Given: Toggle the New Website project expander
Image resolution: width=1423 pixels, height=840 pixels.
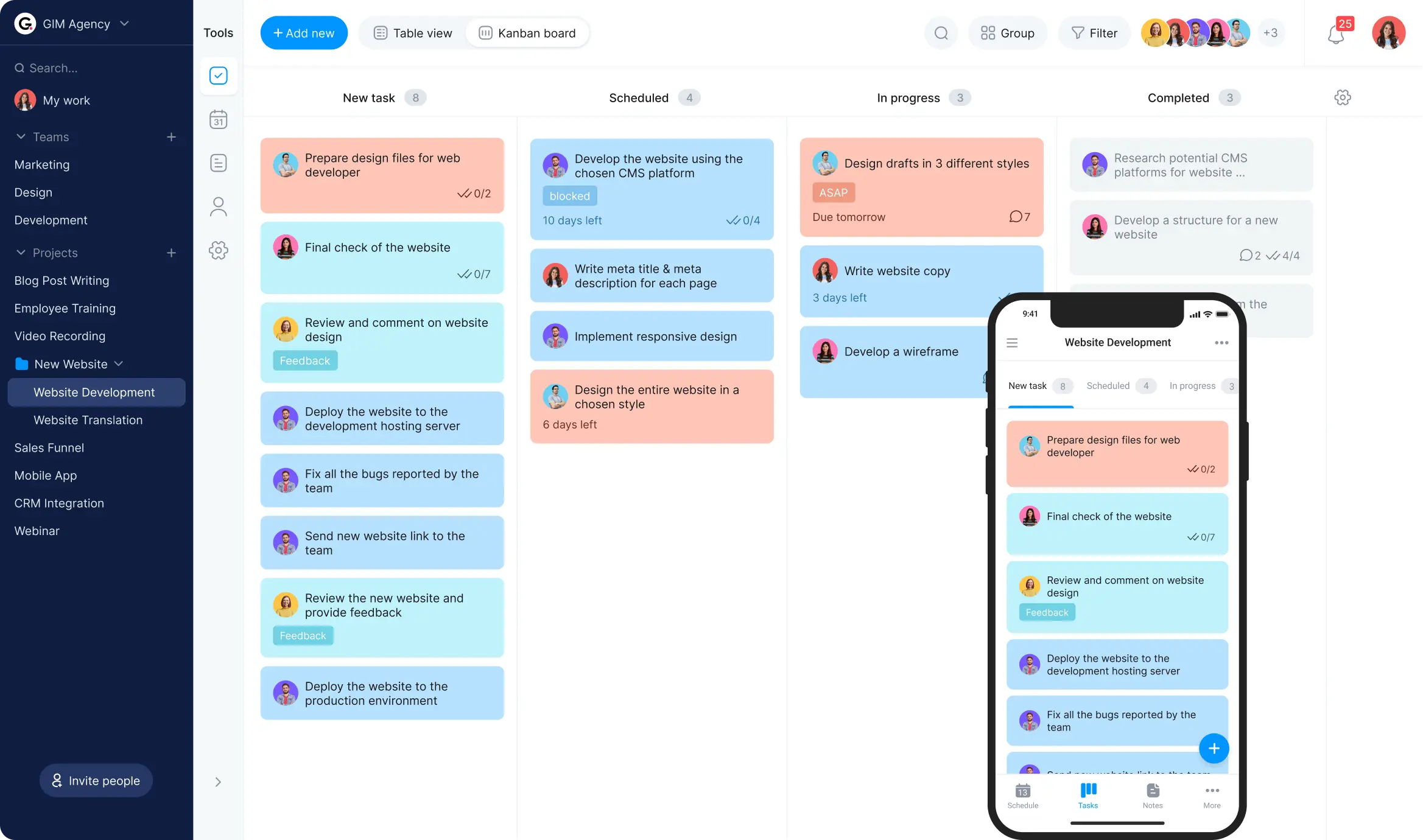Looking at the screenshot, I should click(119, 364).
